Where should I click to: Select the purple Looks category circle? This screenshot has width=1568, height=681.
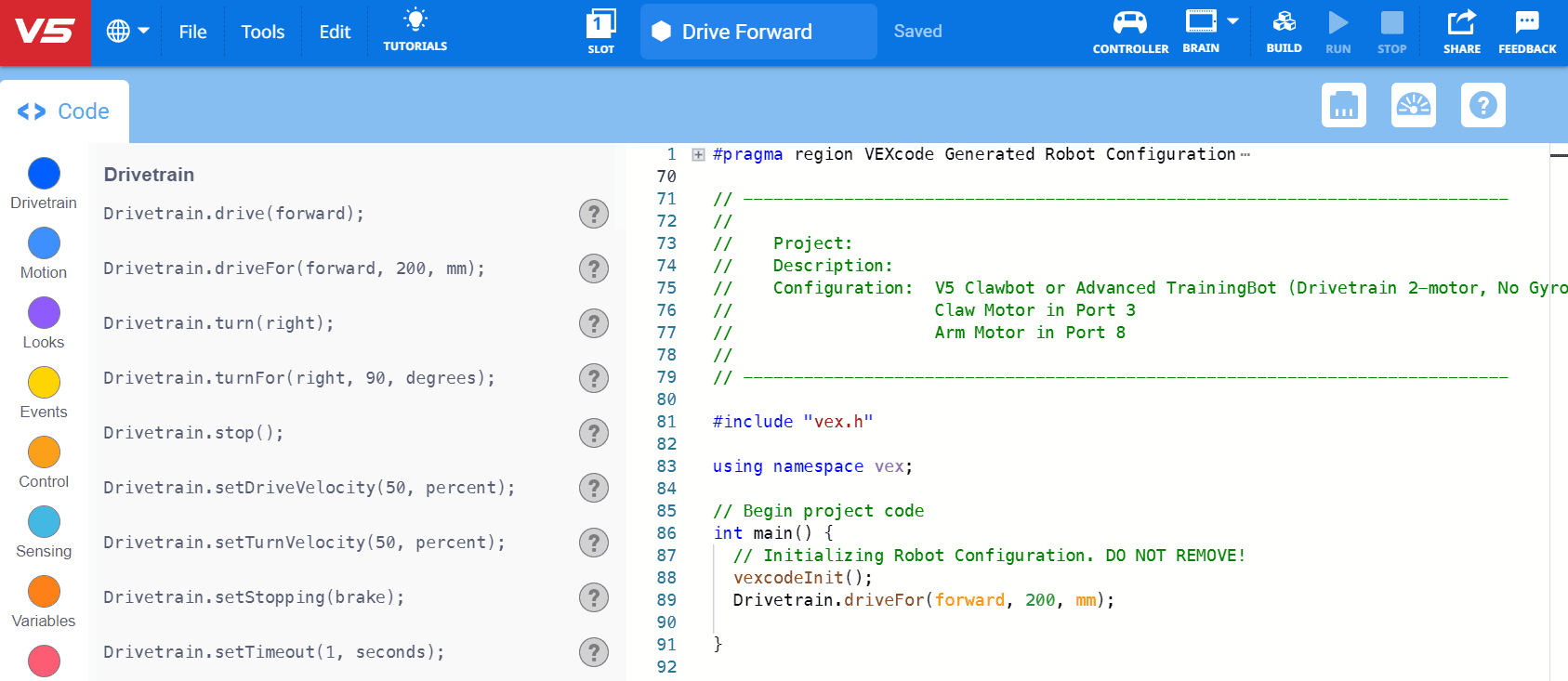[44, 313]
